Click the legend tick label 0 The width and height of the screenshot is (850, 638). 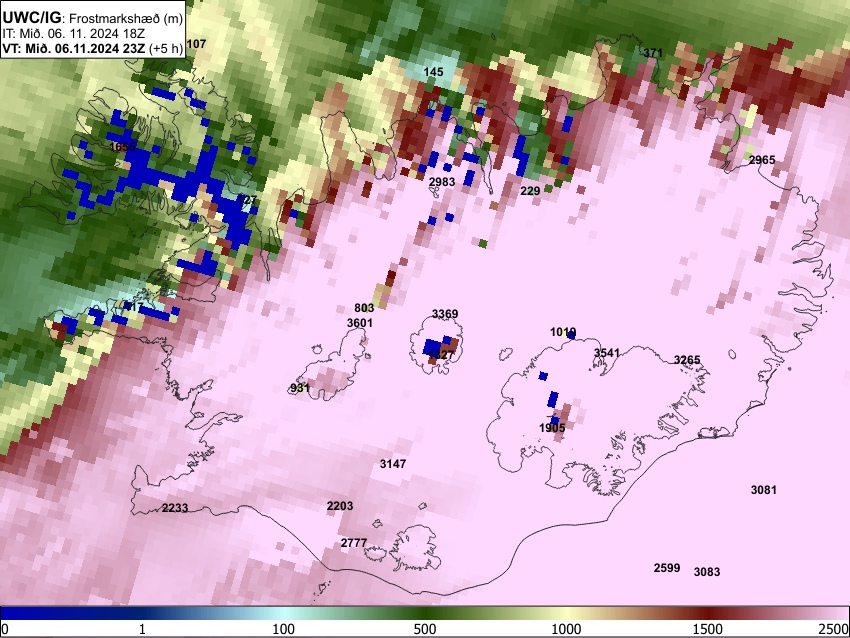(5, 629)
